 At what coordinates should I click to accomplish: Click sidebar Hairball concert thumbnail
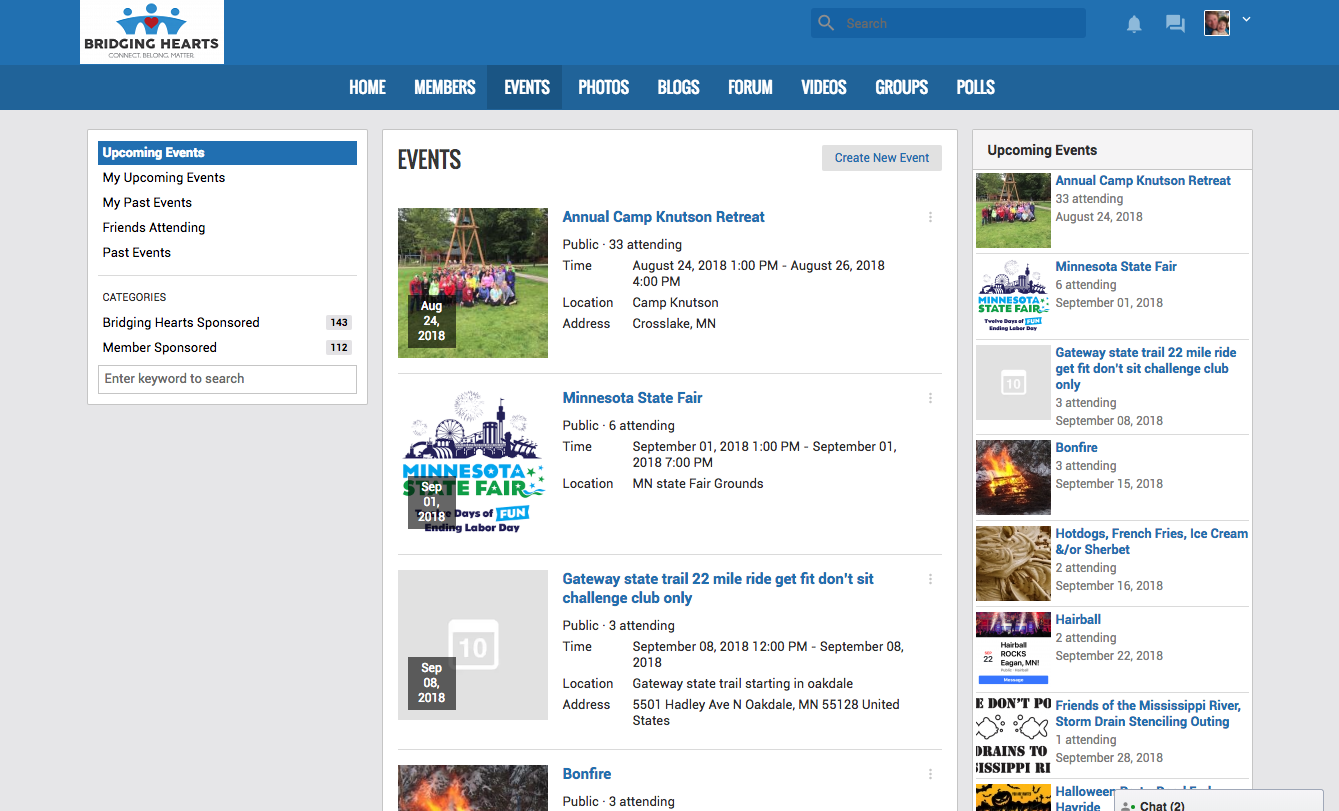point(1013,649)
